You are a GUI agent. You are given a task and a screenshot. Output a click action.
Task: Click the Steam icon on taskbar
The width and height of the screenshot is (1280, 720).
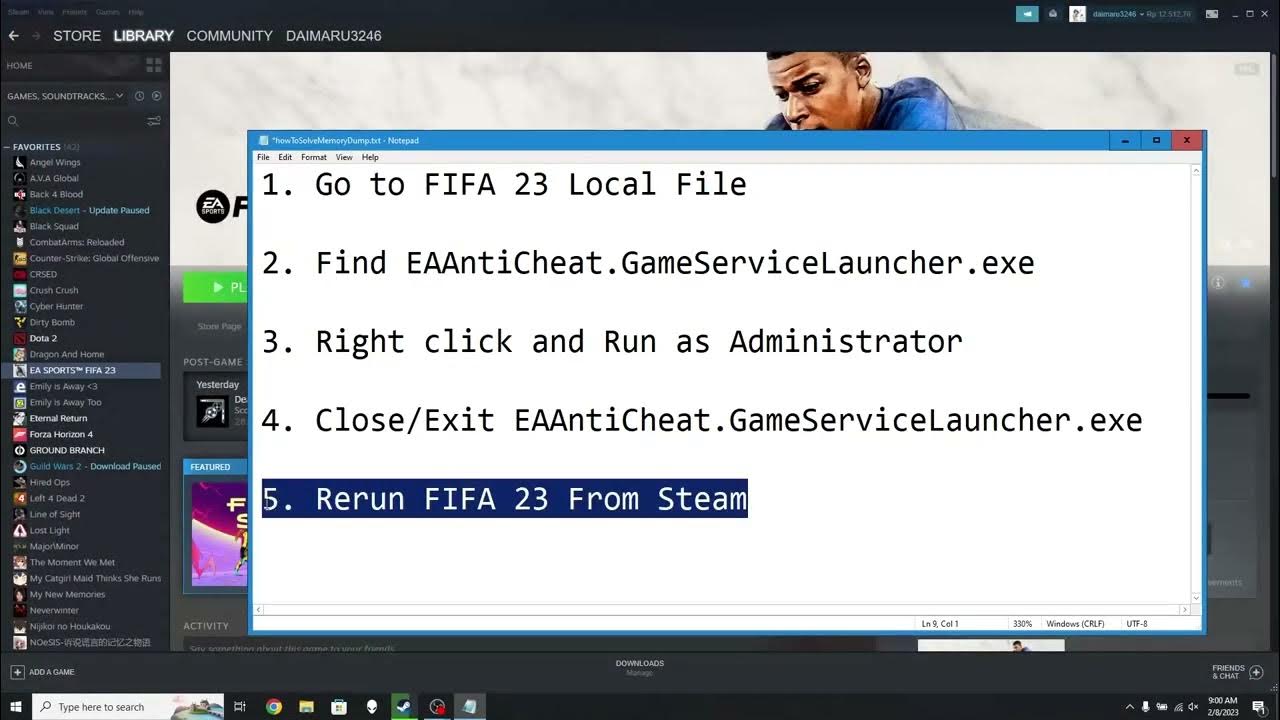404,707
